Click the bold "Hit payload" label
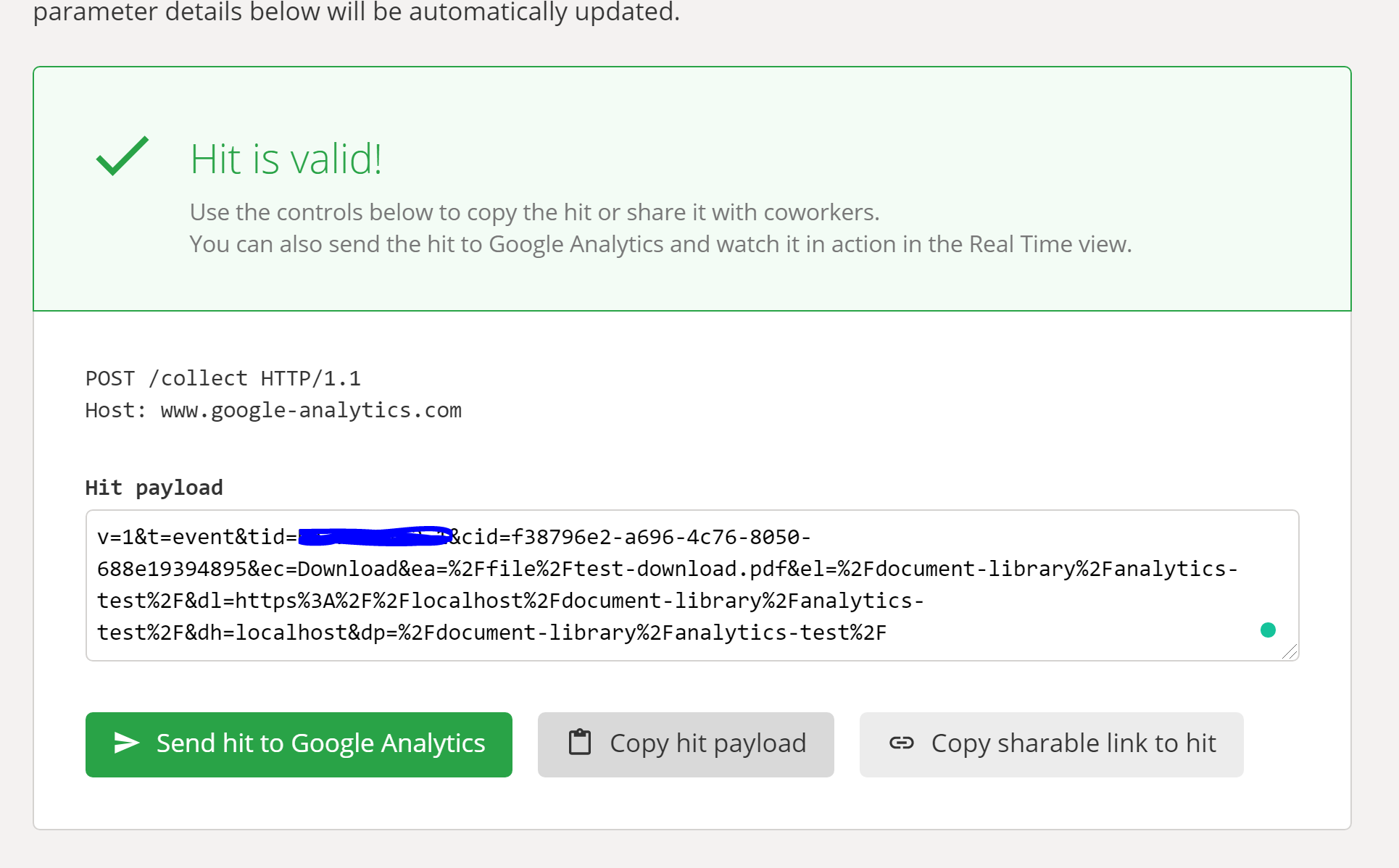1399x868 pixels. (x=154, y=488)
